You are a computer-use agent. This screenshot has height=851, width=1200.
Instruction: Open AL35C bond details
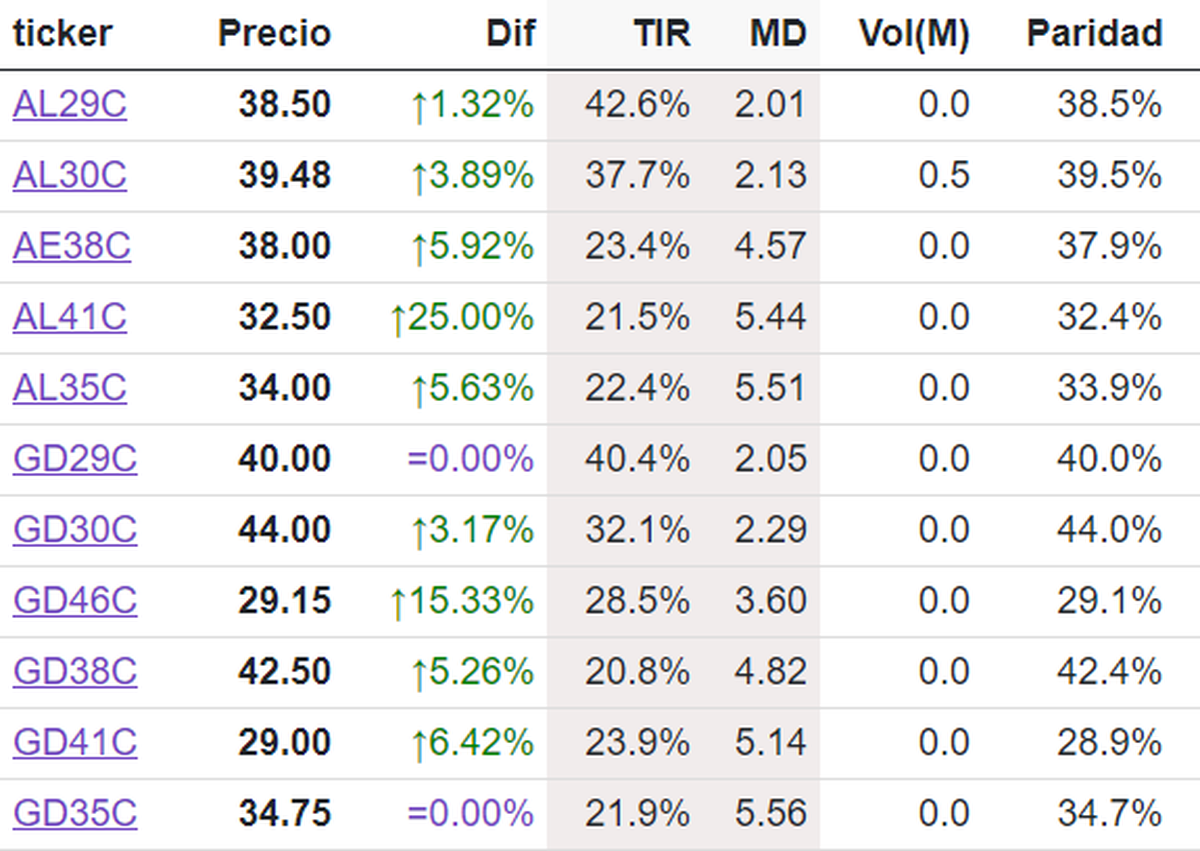[x=70, y=388]
